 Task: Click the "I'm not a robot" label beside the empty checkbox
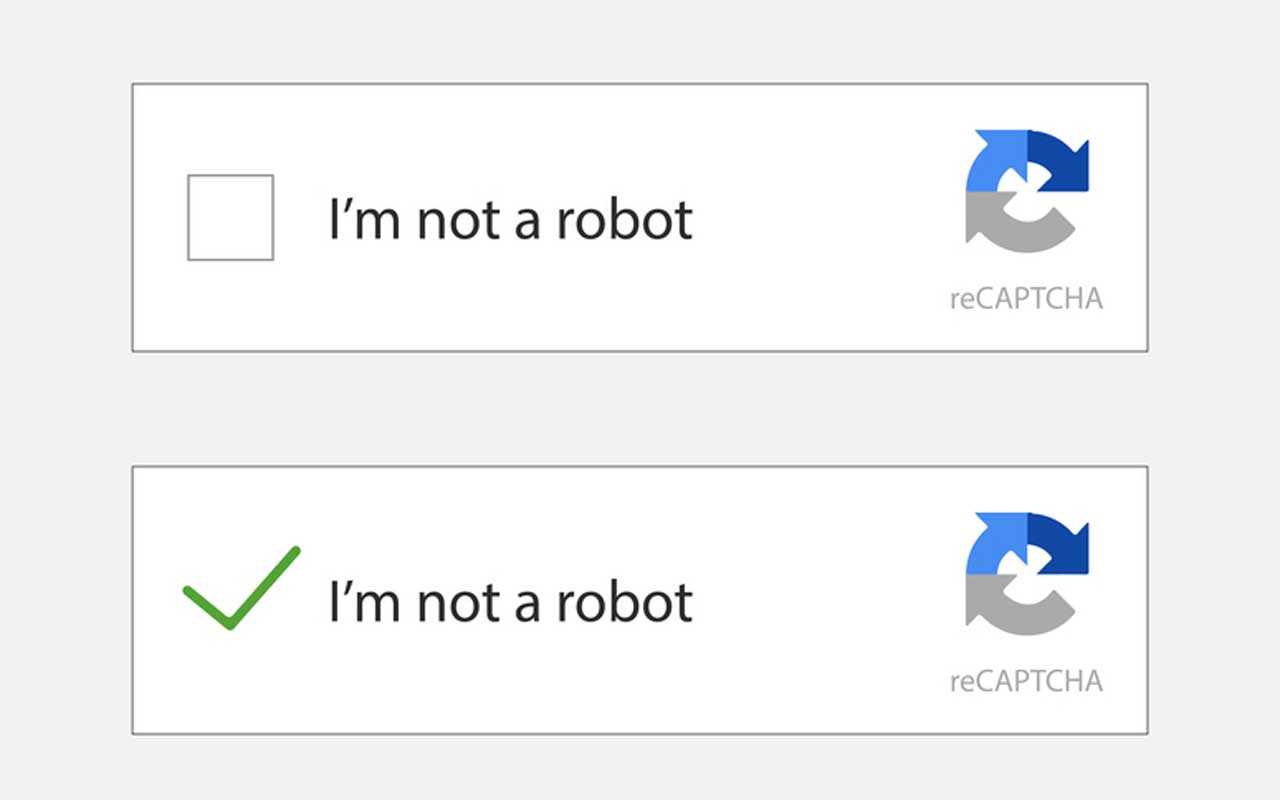tap(511, 219)
